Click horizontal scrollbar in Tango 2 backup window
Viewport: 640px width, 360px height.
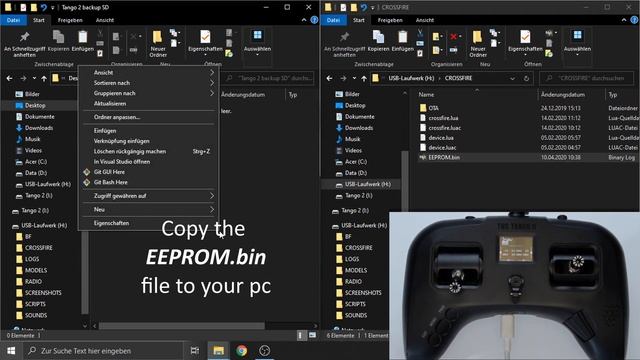(182, 326)
